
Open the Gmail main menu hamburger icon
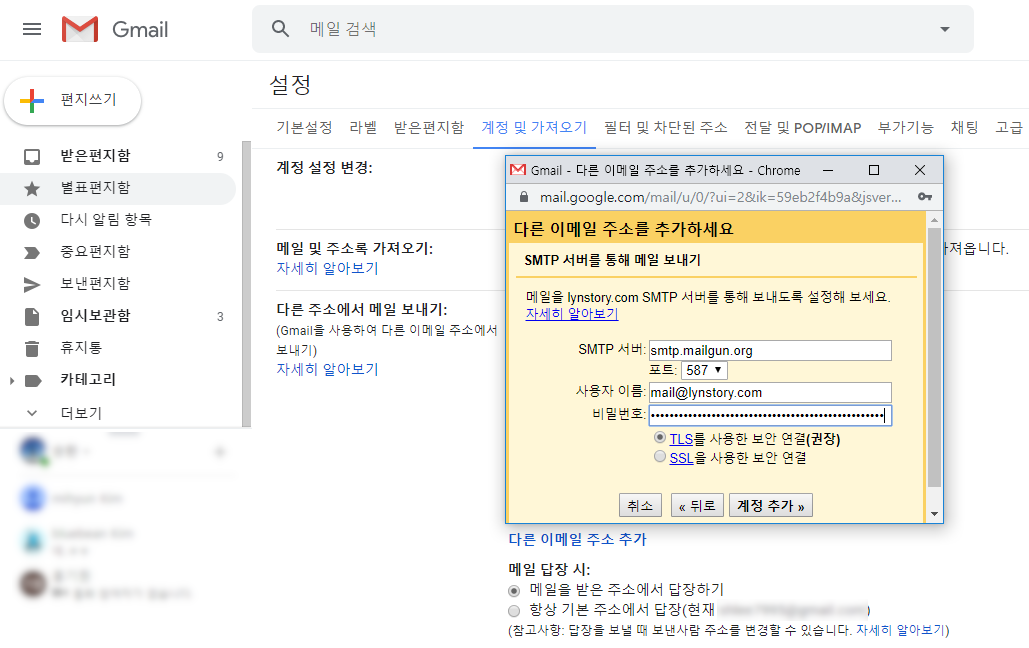coord(32,29)
